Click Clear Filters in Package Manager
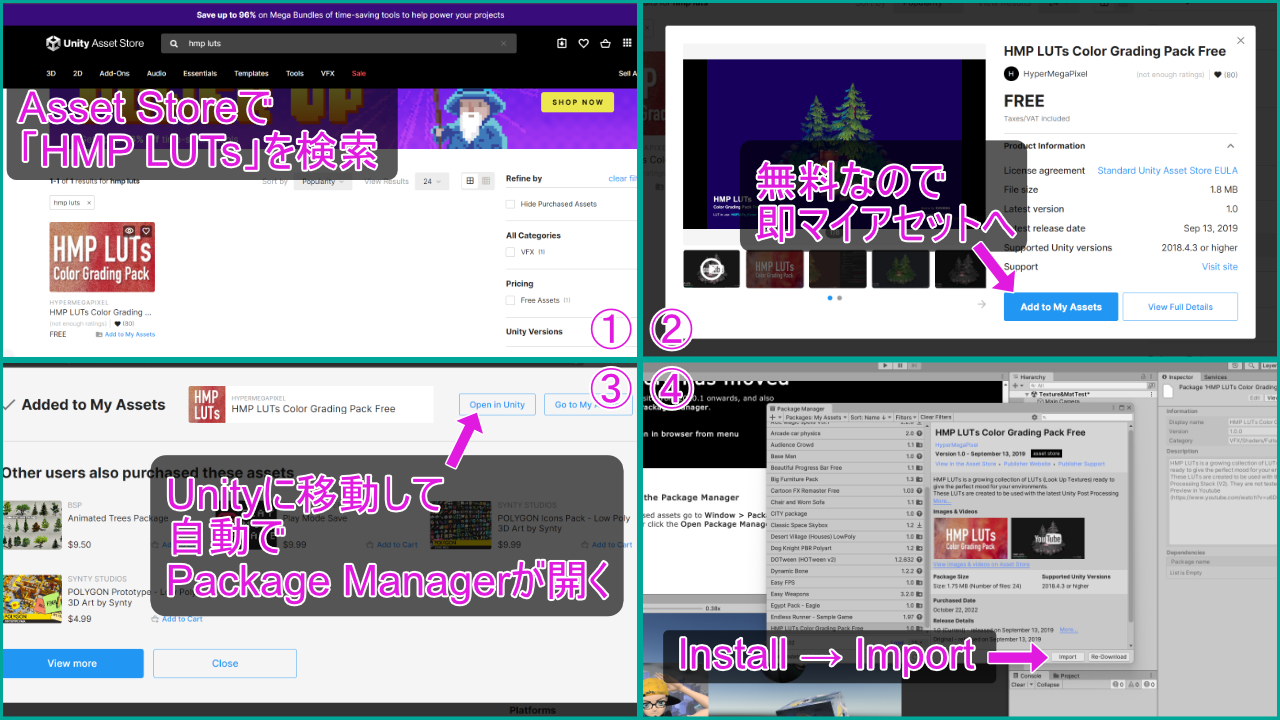This screenshot has width=1280, height=720. 936,417
